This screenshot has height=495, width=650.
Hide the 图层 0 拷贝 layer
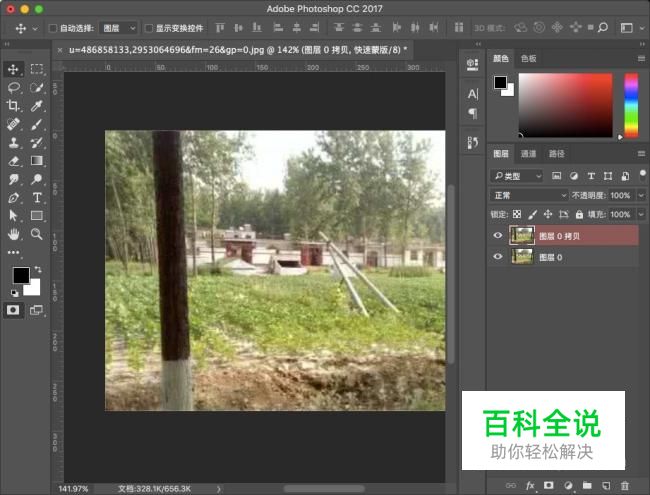(x=497, y=235)
